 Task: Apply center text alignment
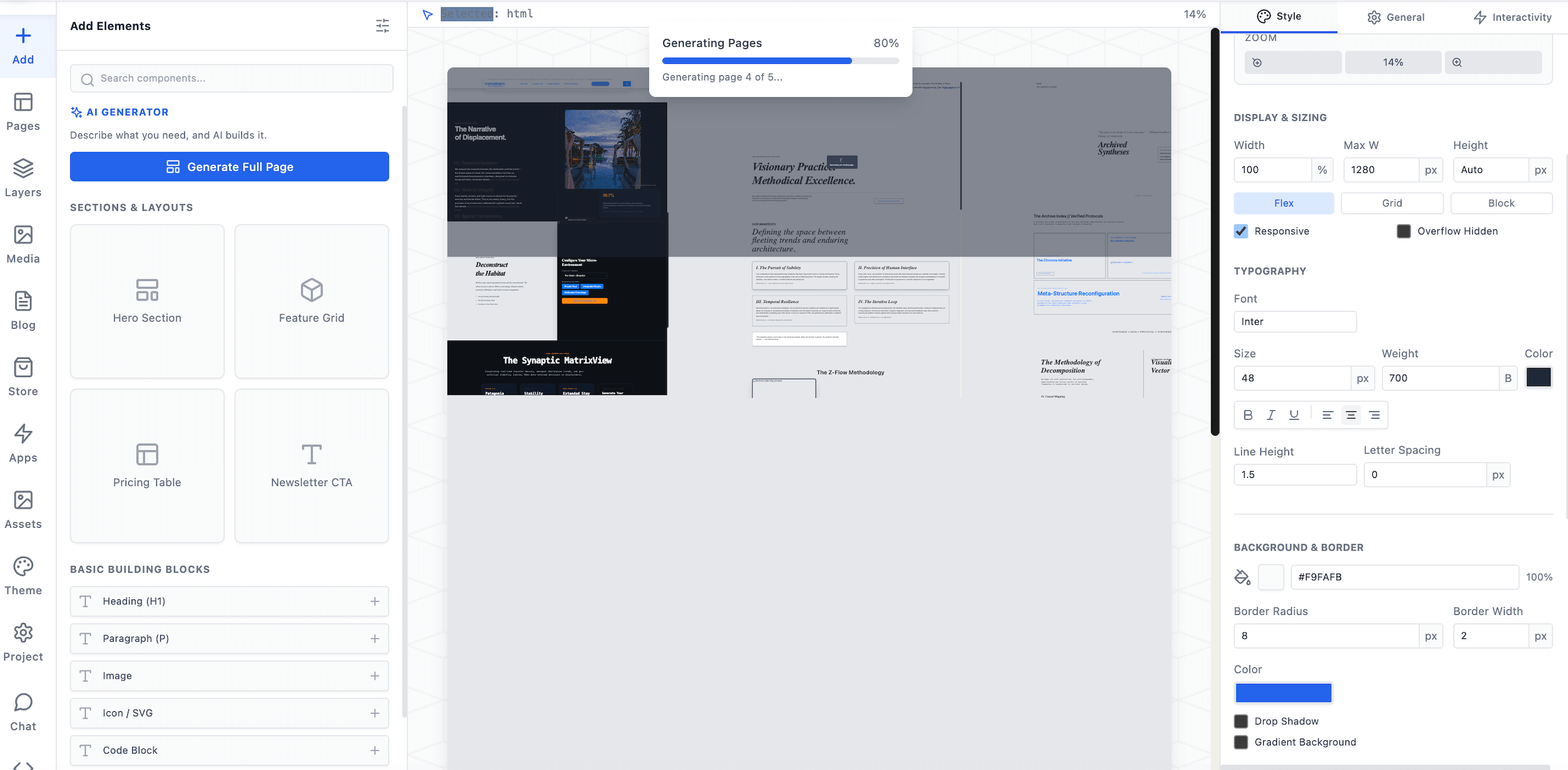click(1351, 415)
